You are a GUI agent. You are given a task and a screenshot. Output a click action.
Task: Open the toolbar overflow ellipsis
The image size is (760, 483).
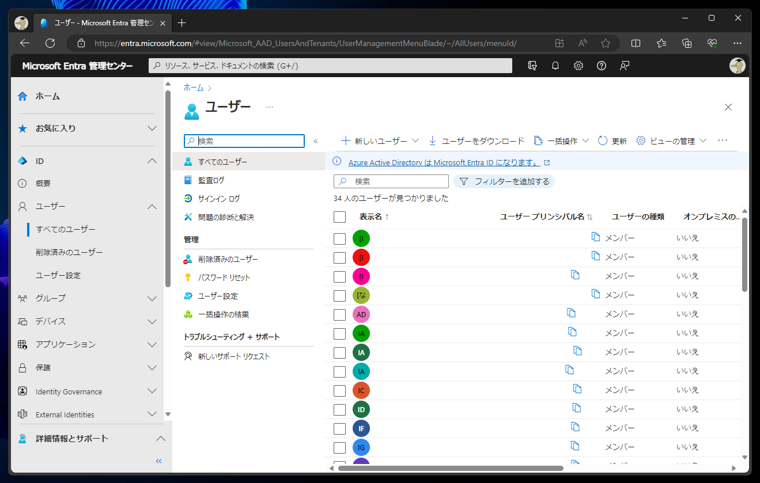[722, 140]
